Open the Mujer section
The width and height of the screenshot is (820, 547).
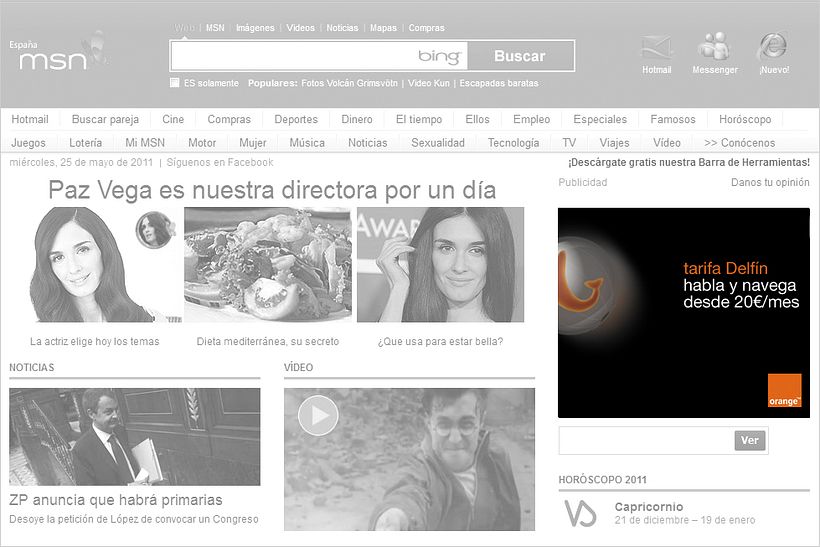(253, 143)
